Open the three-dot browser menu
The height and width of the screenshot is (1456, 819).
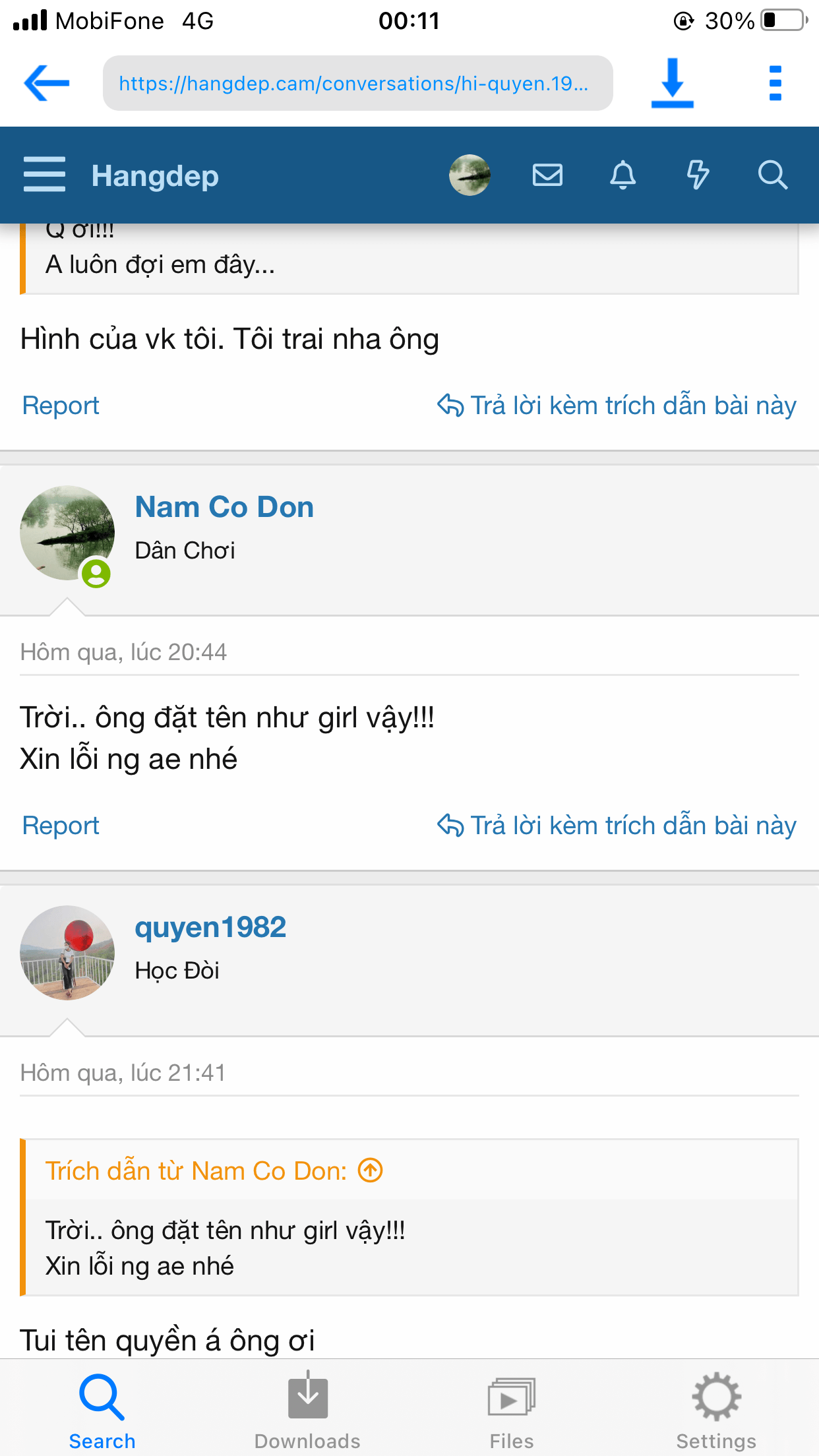(775, 83)
